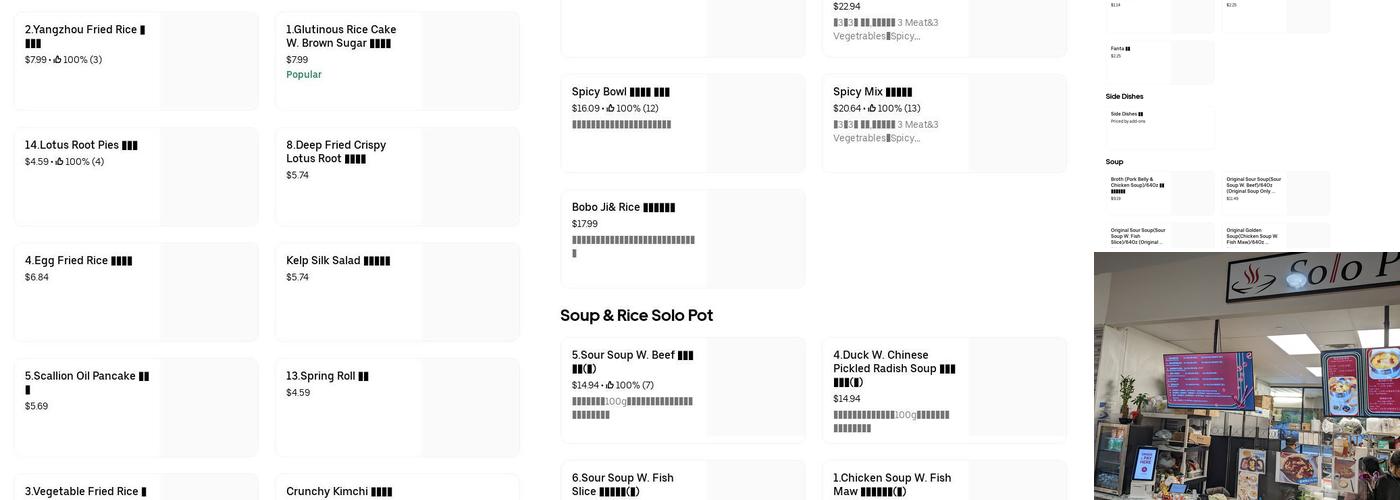Click thumbs-up rating icon on Lotus Root Pies
The width and height of the screenshot is (1400, 500).
click(59, 162)
